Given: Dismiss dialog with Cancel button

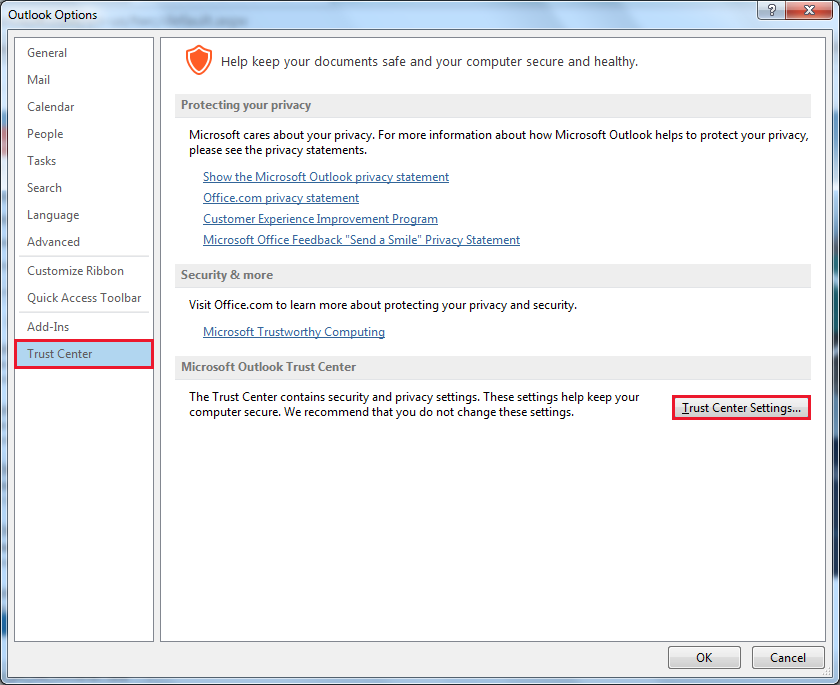Looking at the screenshot, I should (788, 658).
